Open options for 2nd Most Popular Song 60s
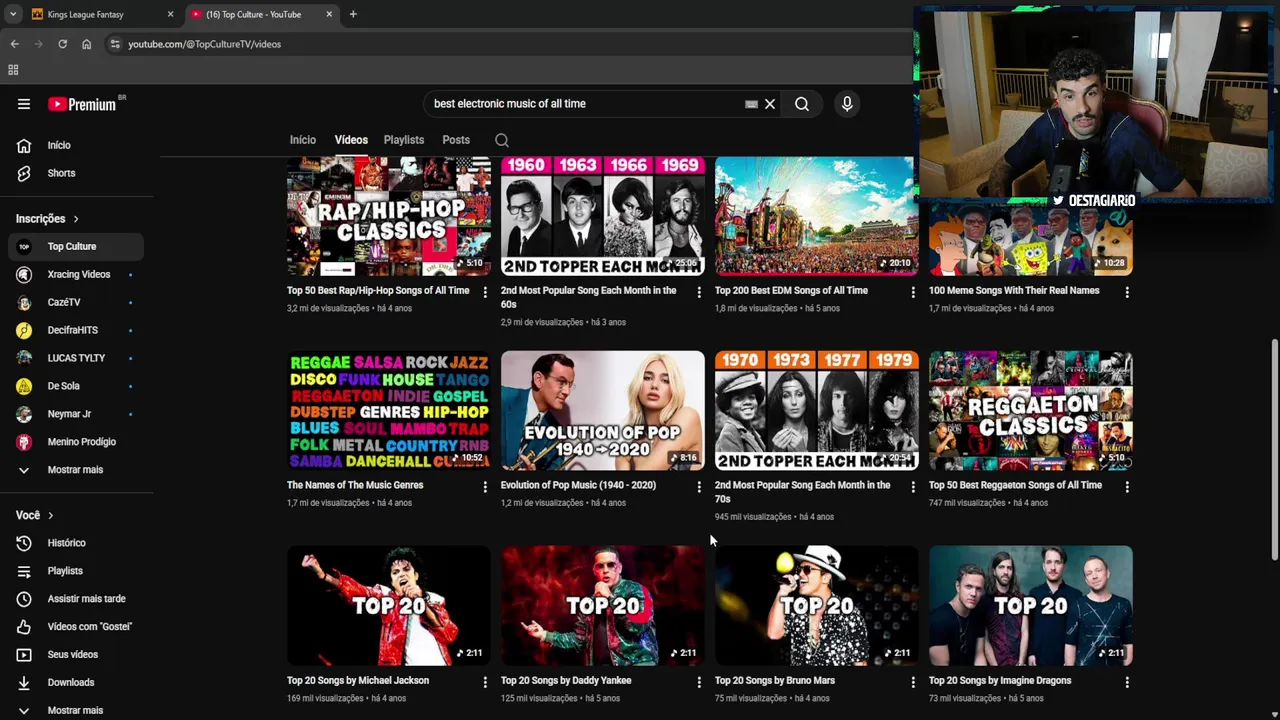 pyautogui.click(x=699, y=292)
